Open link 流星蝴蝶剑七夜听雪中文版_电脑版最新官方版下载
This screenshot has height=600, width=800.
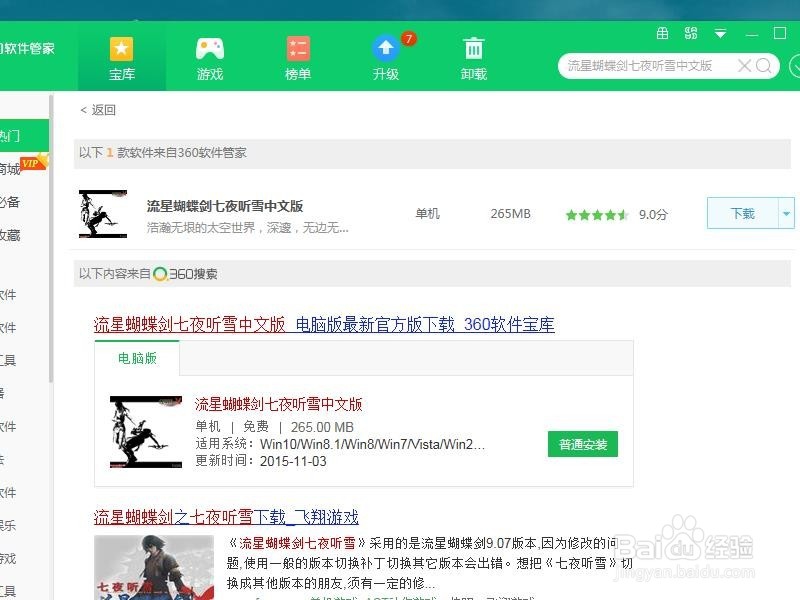tap(324, 325)
